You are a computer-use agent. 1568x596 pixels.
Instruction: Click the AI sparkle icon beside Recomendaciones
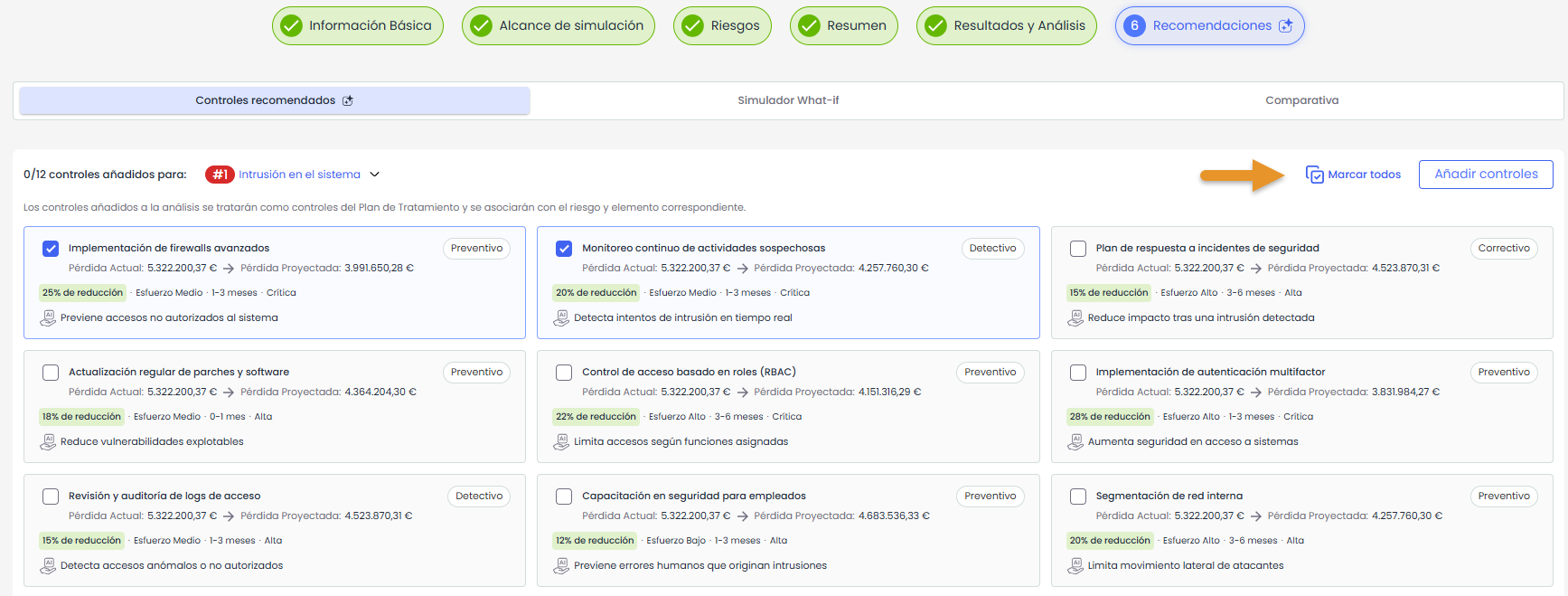[x=1286, y=25]
